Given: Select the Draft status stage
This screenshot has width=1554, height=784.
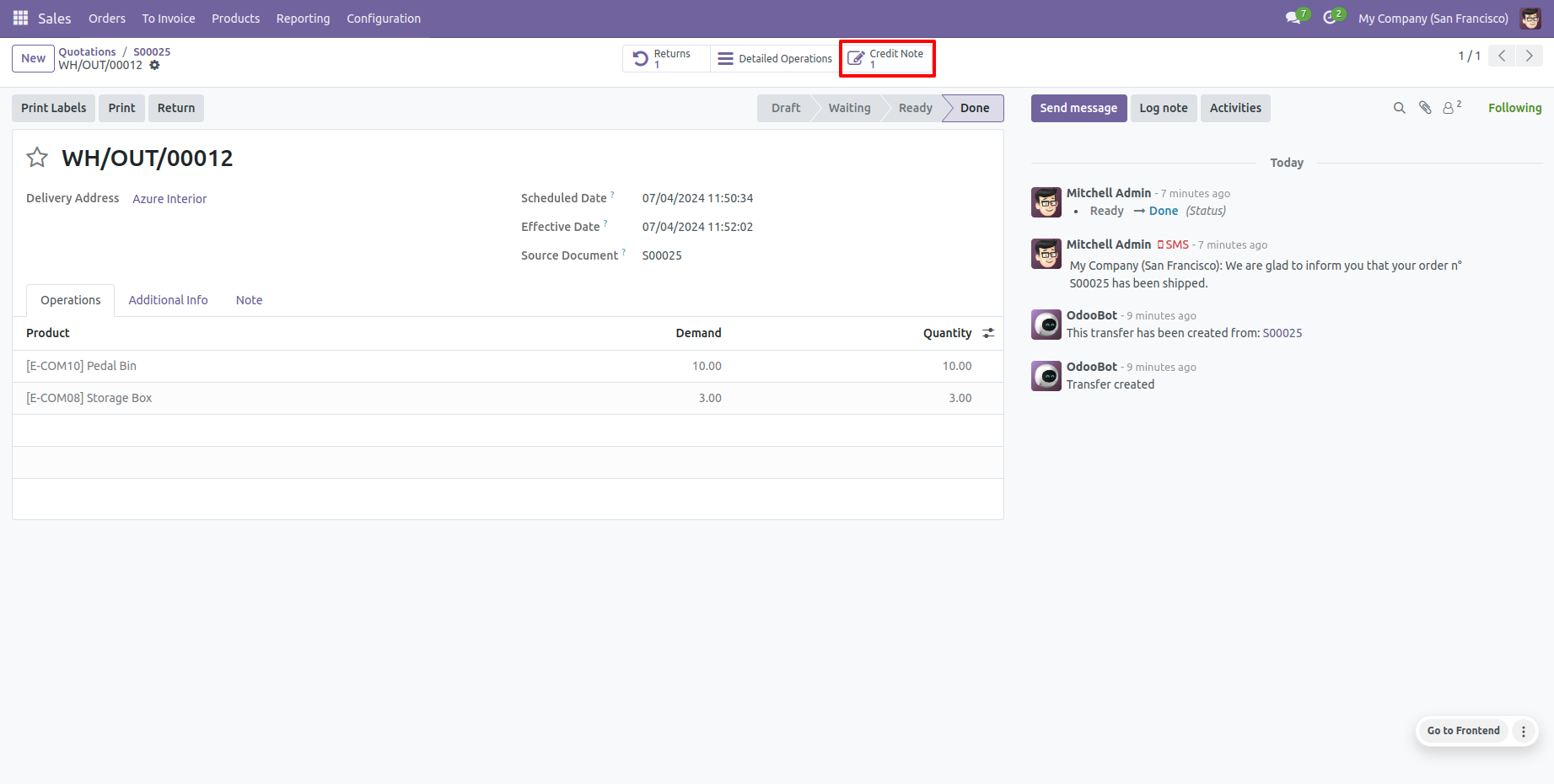Looking at the screenshot, I should [x=786, y=108].
